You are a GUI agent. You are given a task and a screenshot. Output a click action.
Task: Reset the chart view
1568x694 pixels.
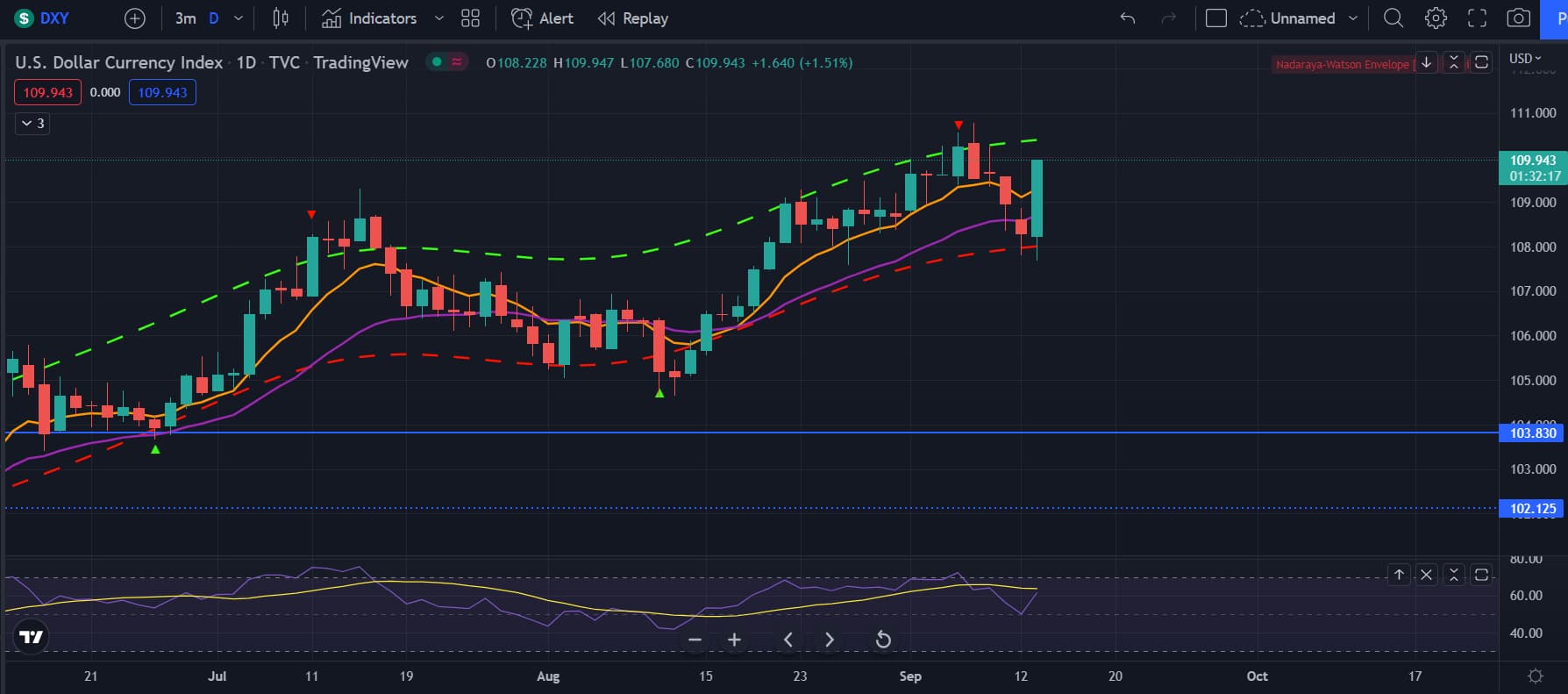tap(883, 640)
